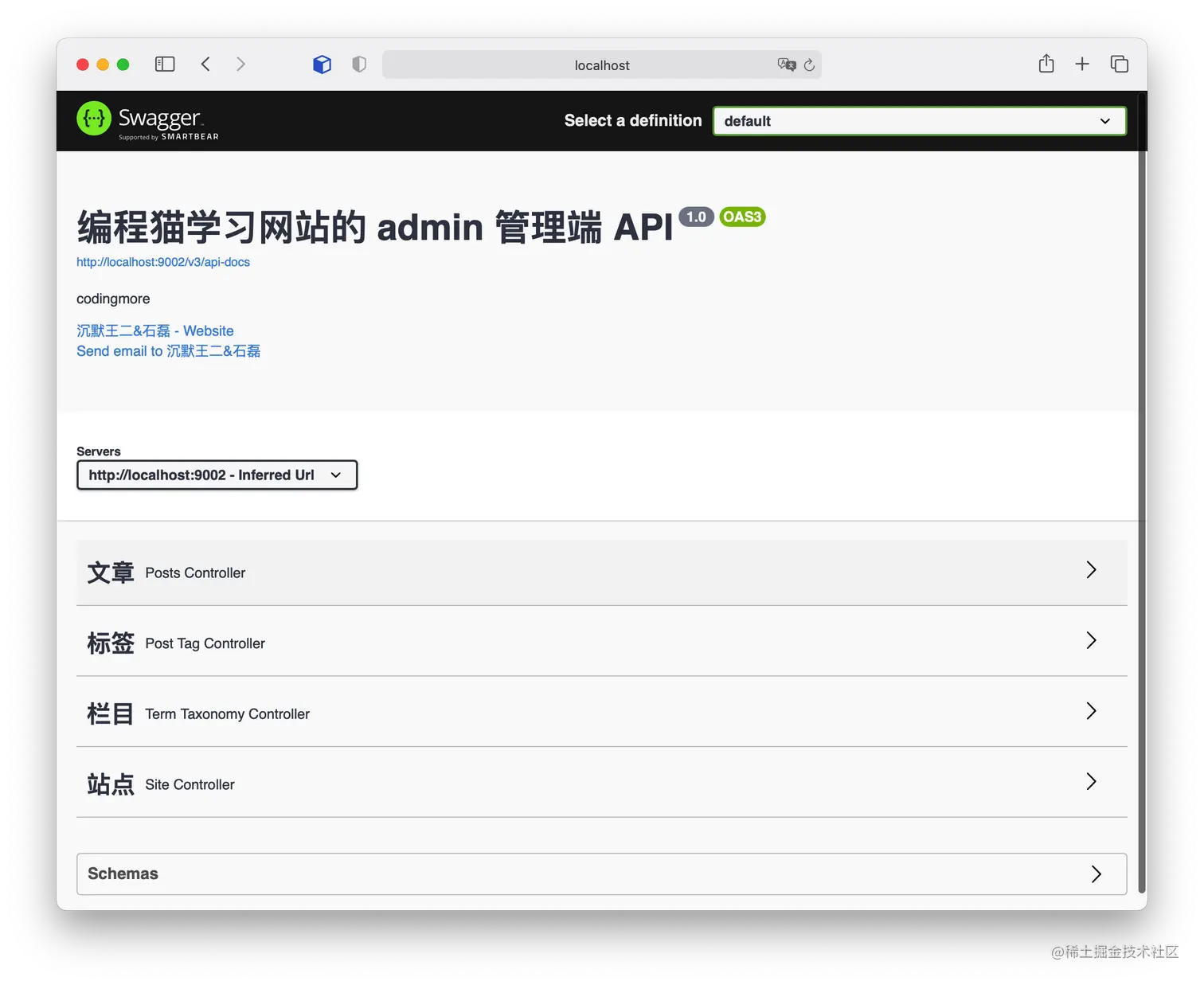Open the Share icon in toolbar
The height and width of the screenshot is (985, 1204).
(x=1046, y=64)
